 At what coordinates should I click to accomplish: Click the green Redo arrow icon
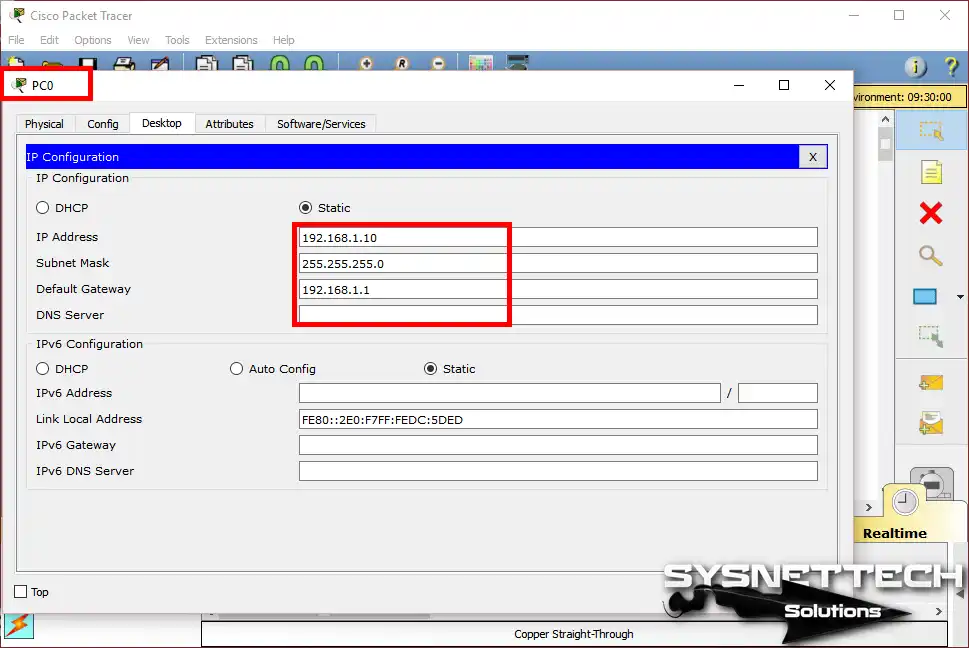314,63
